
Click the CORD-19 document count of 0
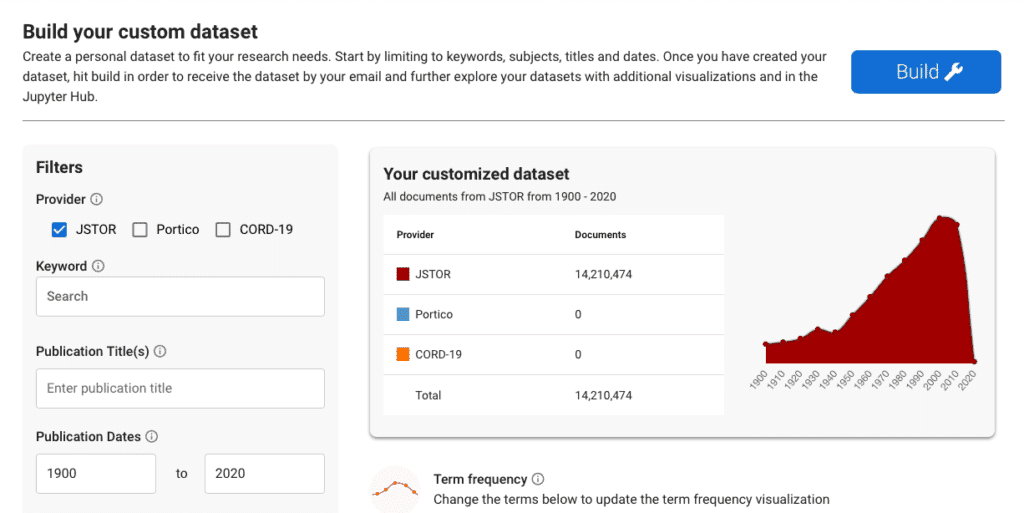(578, 354)
